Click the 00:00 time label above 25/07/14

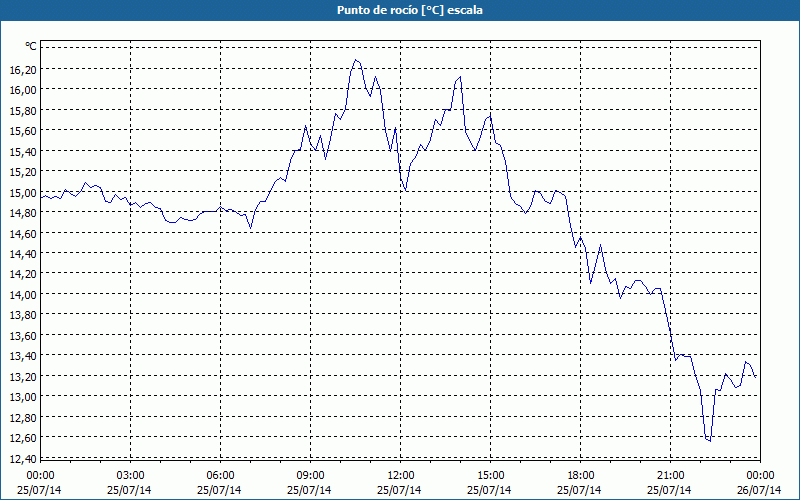coord(40,476)
